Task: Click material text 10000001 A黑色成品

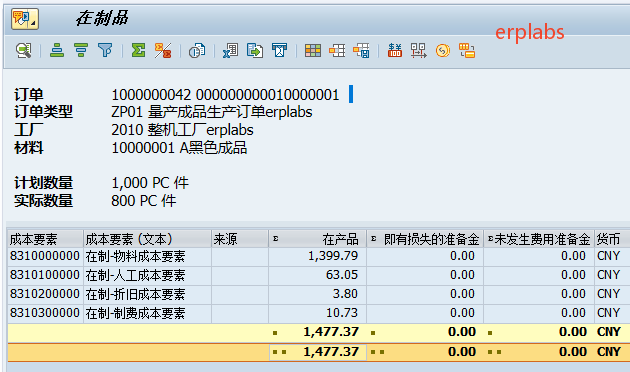Action: pos(179,148)
